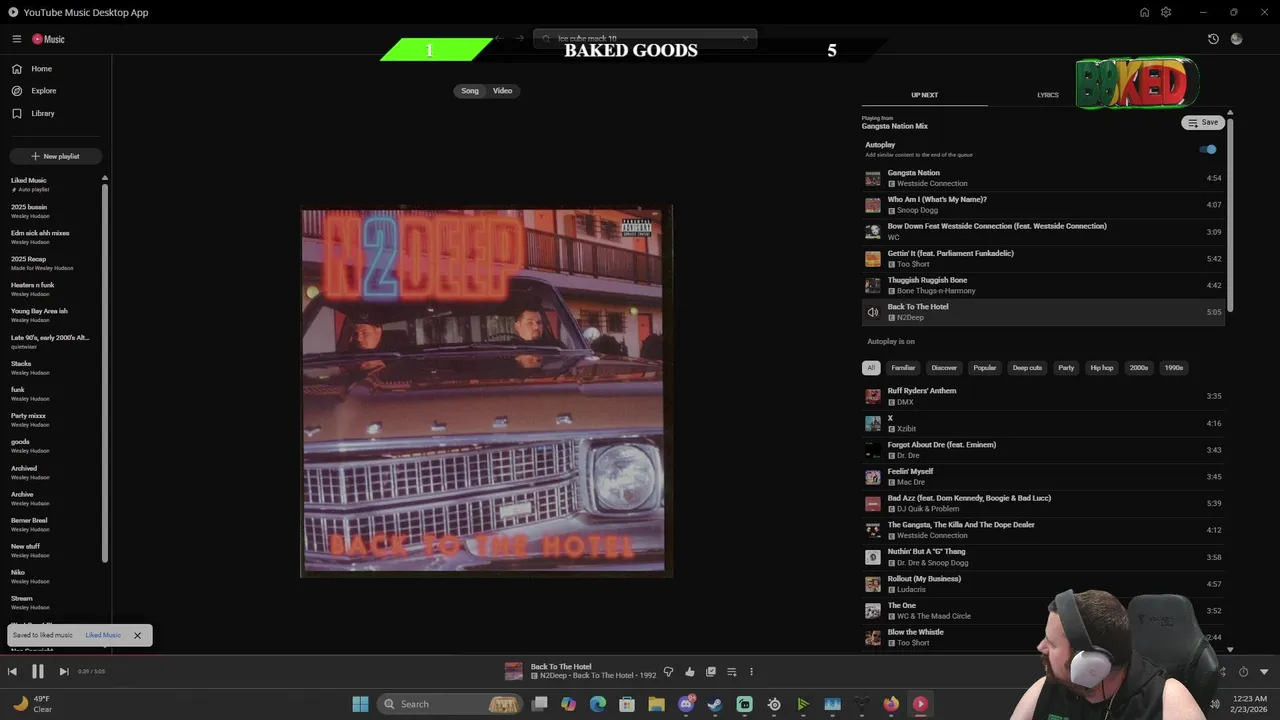Image resolution: width=1280 pixels, height=720 pixels.
Task: Switch to the UP NEXT tab
Action: tap(924, 95)
